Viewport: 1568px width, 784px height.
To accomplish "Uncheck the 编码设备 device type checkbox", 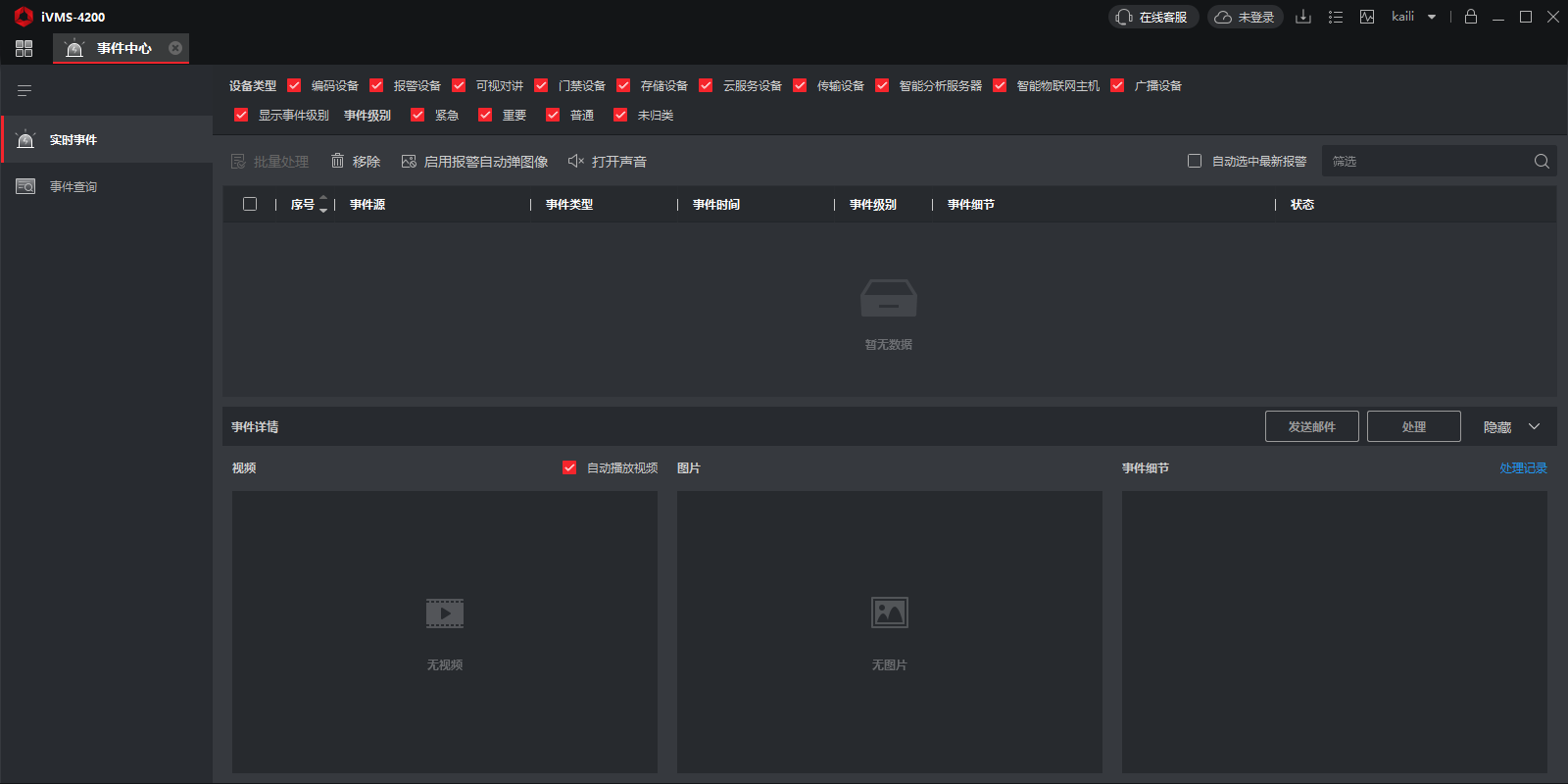I will tap(294, 86).
